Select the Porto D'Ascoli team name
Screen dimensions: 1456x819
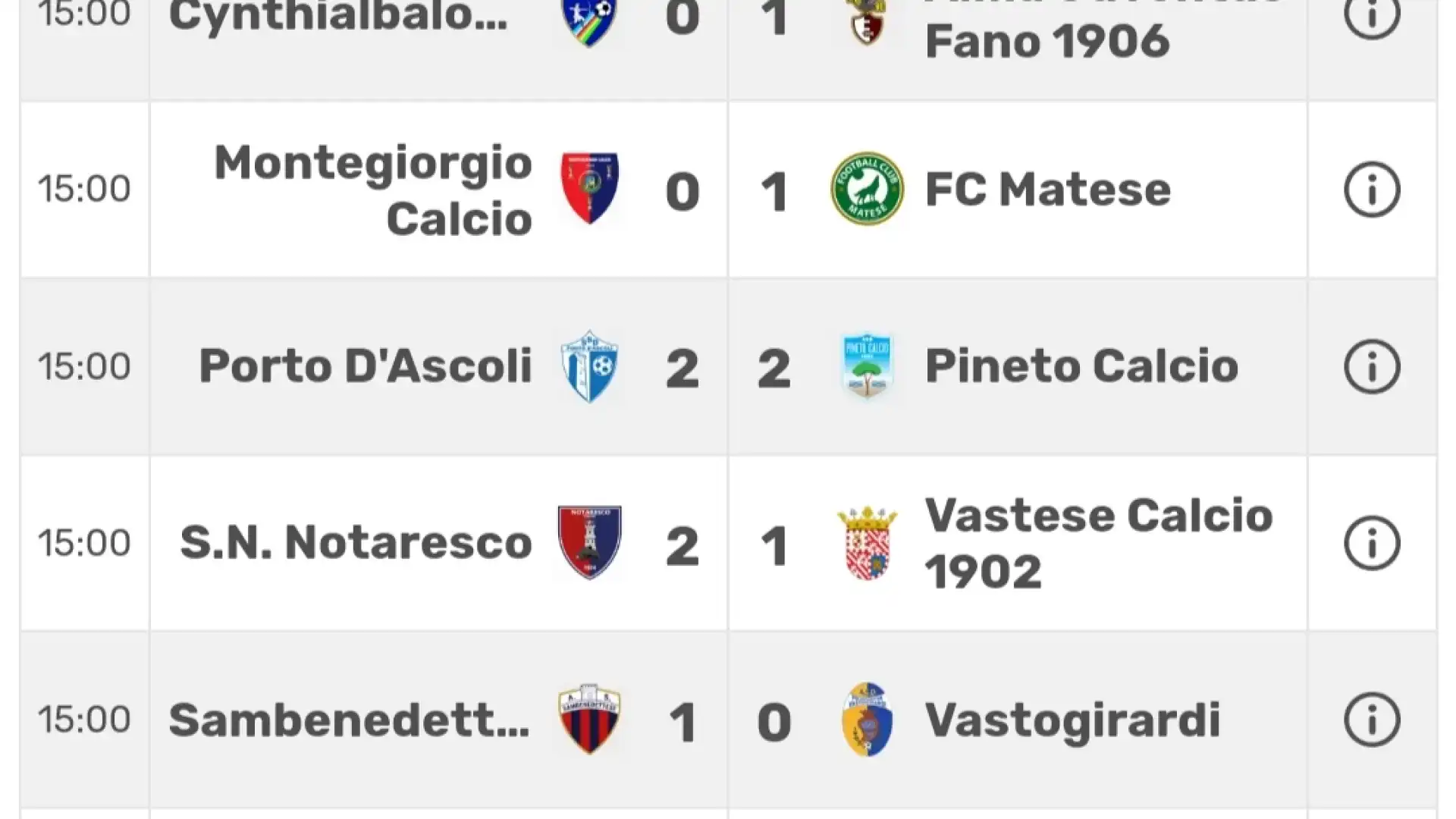(366, 366)
